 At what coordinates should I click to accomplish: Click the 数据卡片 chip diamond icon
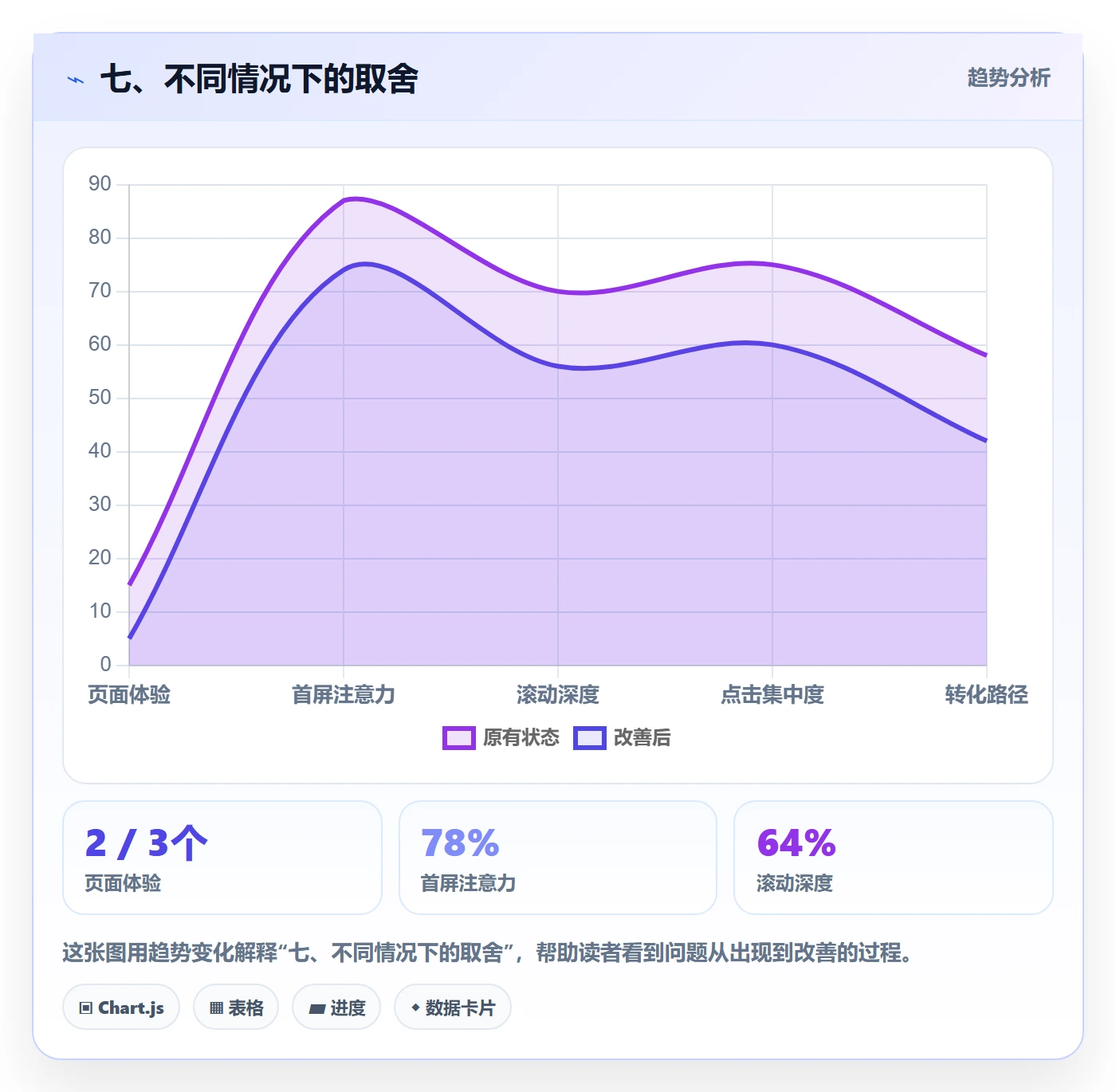click(415, 1008)
